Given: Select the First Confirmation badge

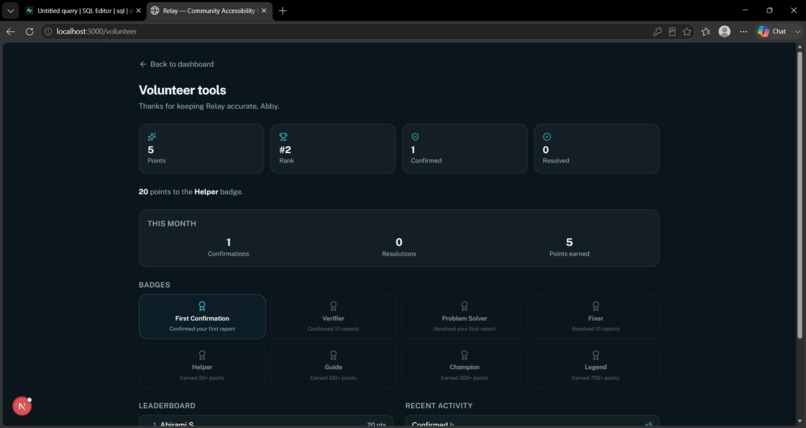Looking at the screenshot, I should 202,317.
